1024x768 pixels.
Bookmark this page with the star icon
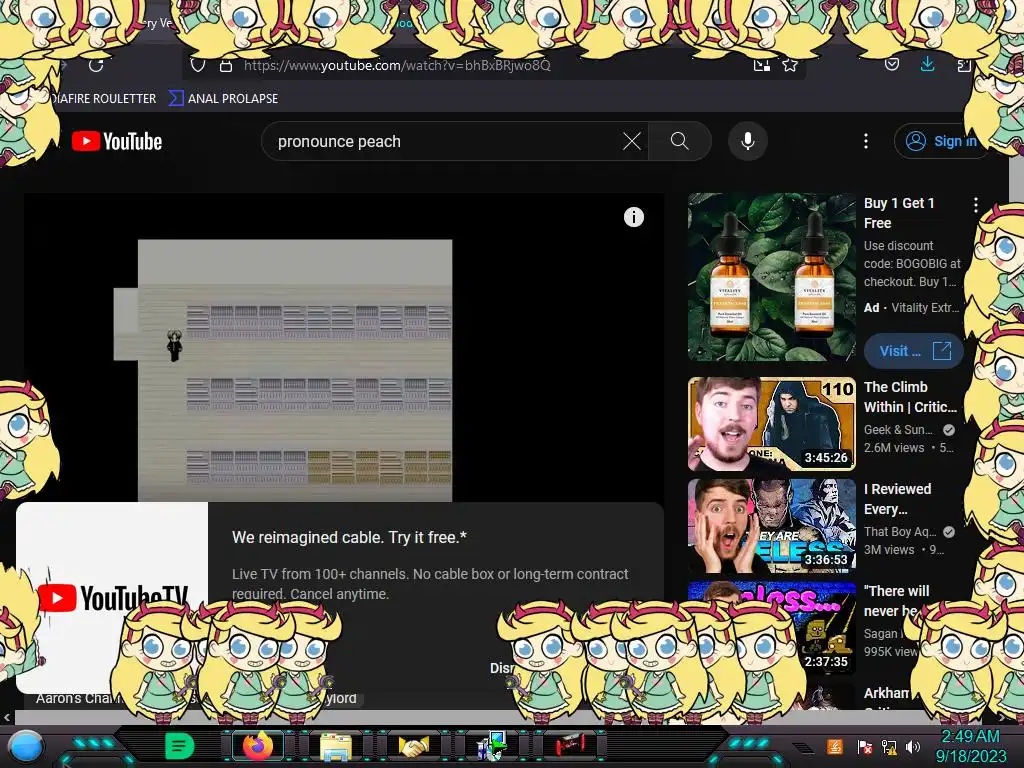790,65
